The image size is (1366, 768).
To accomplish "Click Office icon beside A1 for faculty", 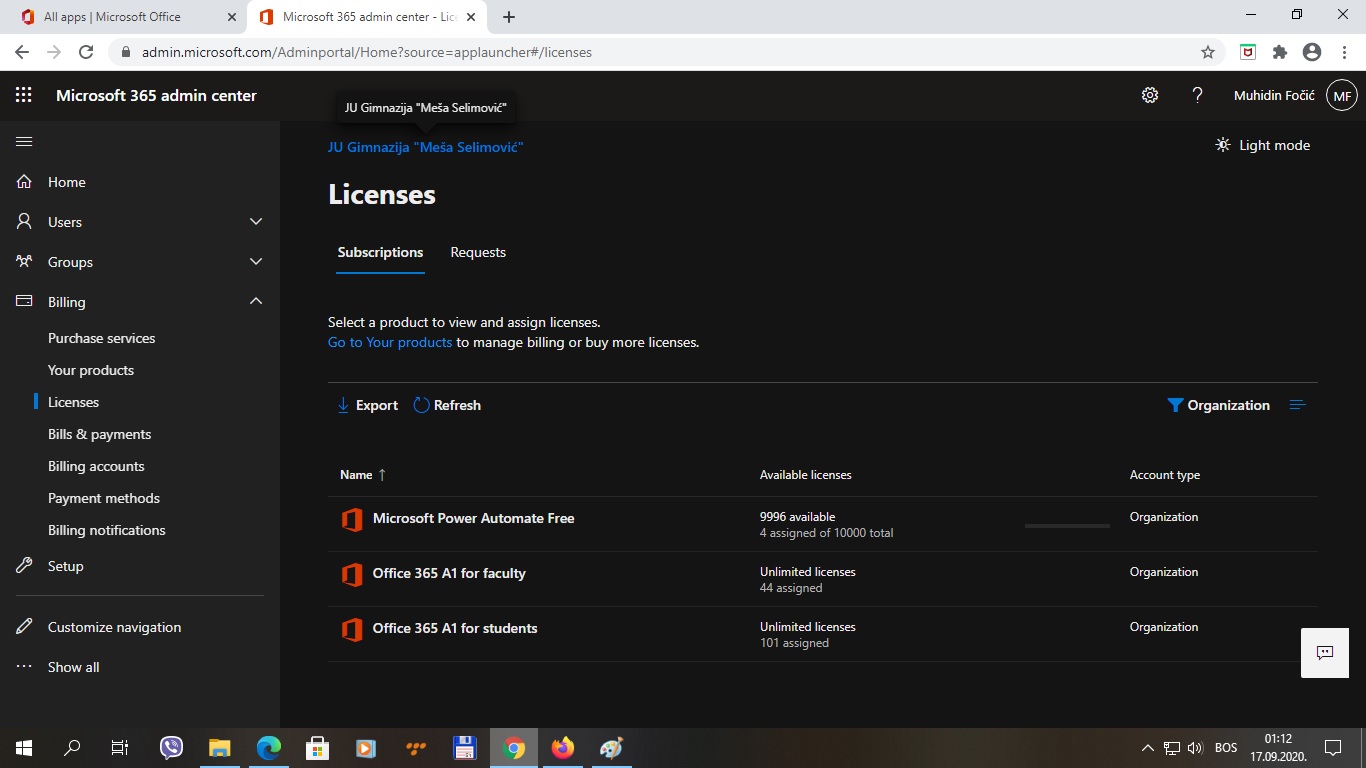I will point(351,575).
